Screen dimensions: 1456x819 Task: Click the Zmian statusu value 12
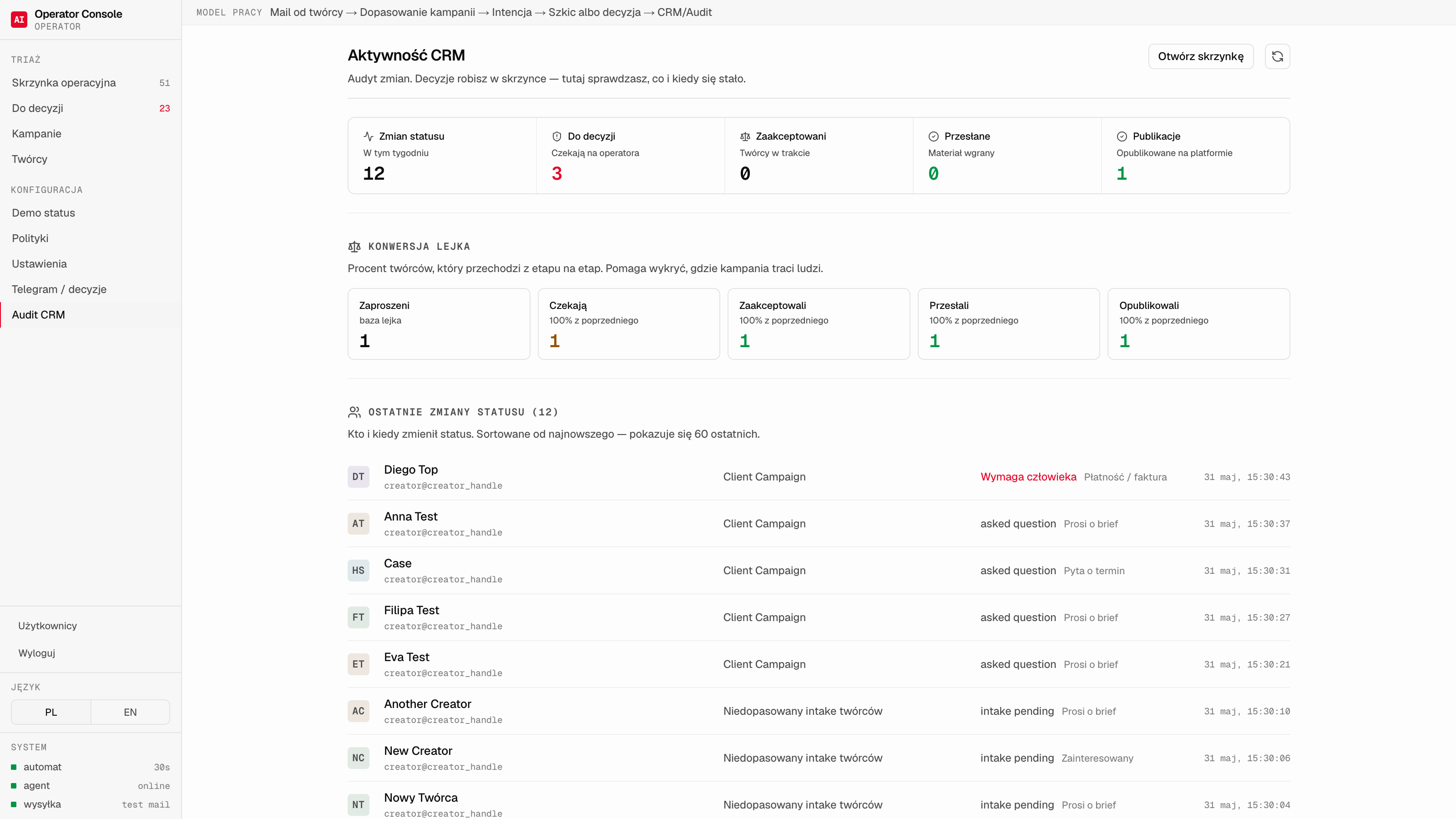[374, 173]
